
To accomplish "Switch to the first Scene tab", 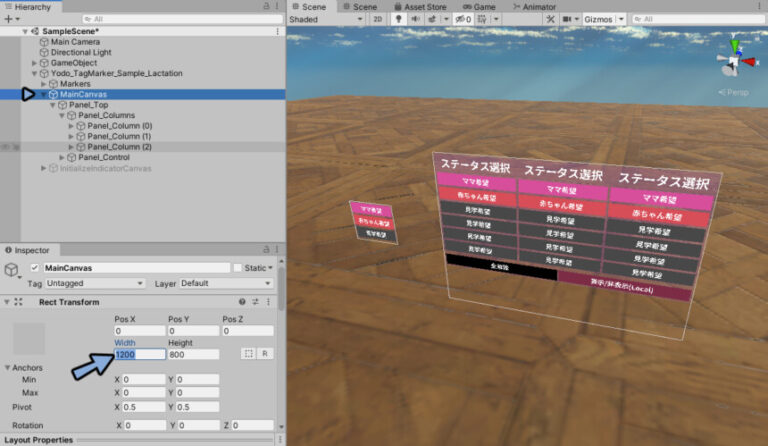I will 309,6.
